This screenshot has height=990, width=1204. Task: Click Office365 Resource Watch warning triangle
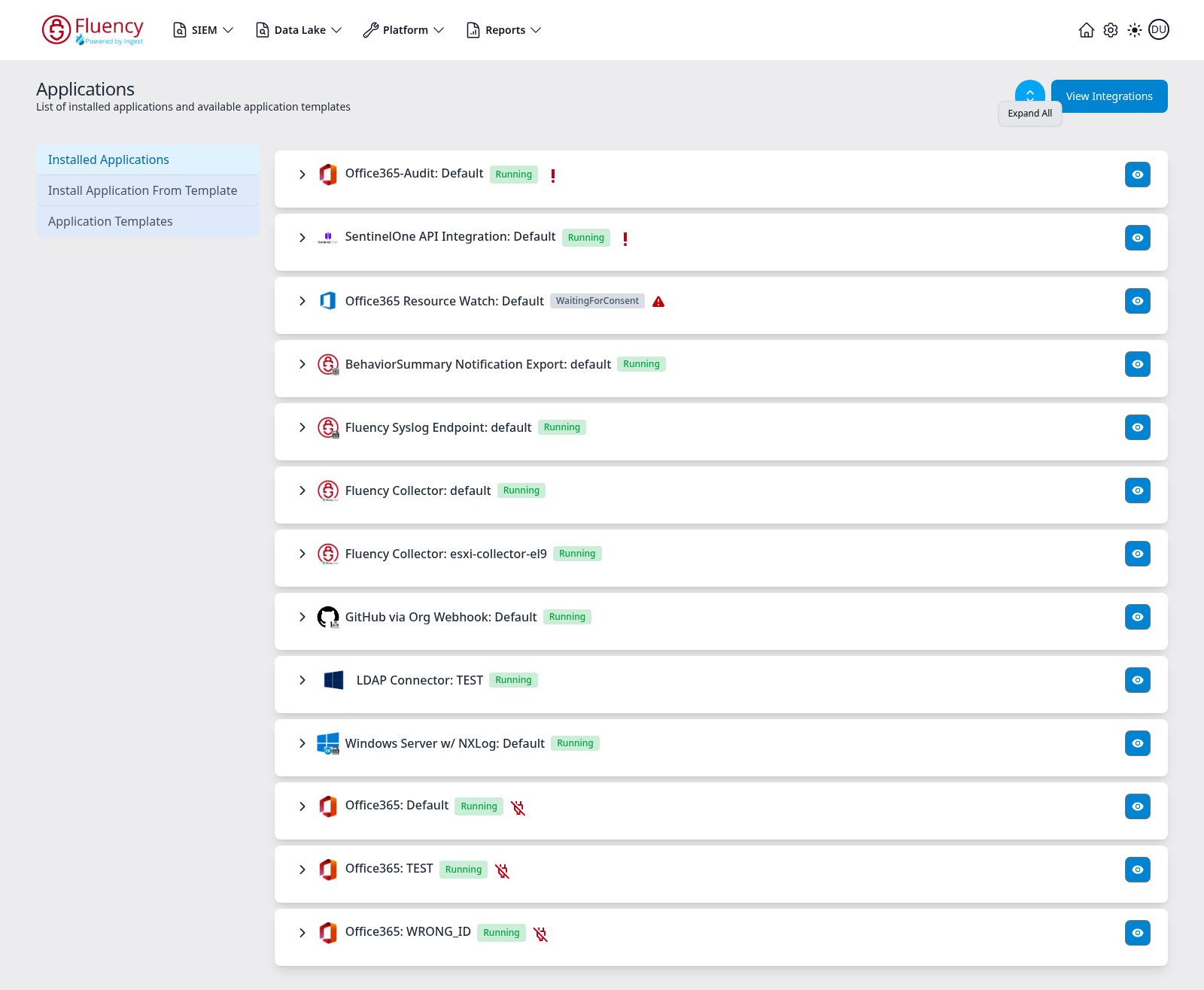(x=658, y=302)
